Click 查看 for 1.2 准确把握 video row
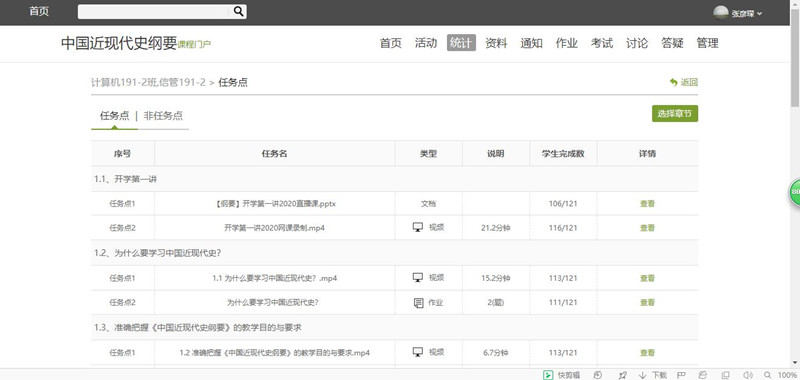Image resolution: width=800 pixels, height=380 pixels. point(647,352)
